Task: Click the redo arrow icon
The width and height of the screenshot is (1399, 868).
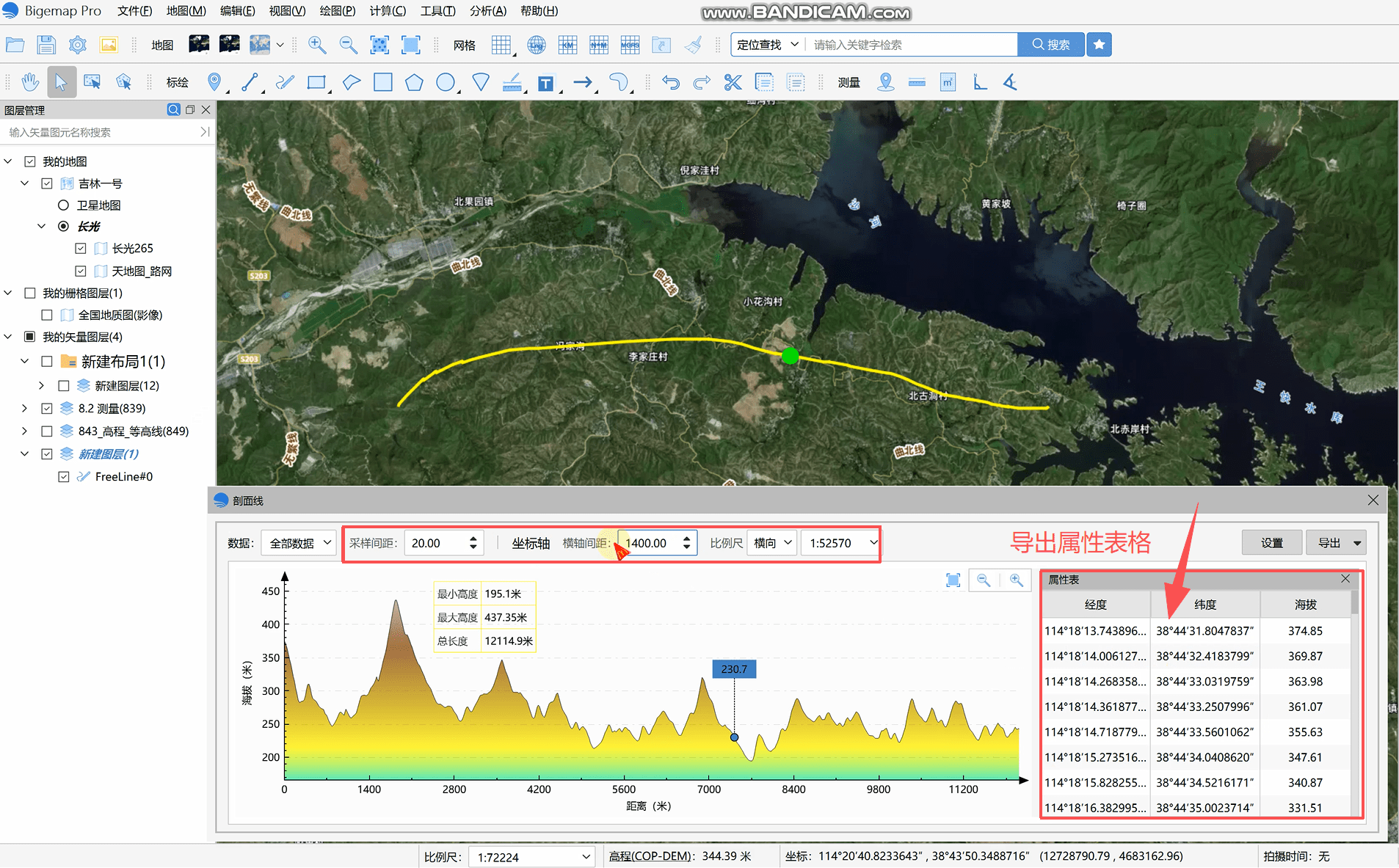Action: 702,82
